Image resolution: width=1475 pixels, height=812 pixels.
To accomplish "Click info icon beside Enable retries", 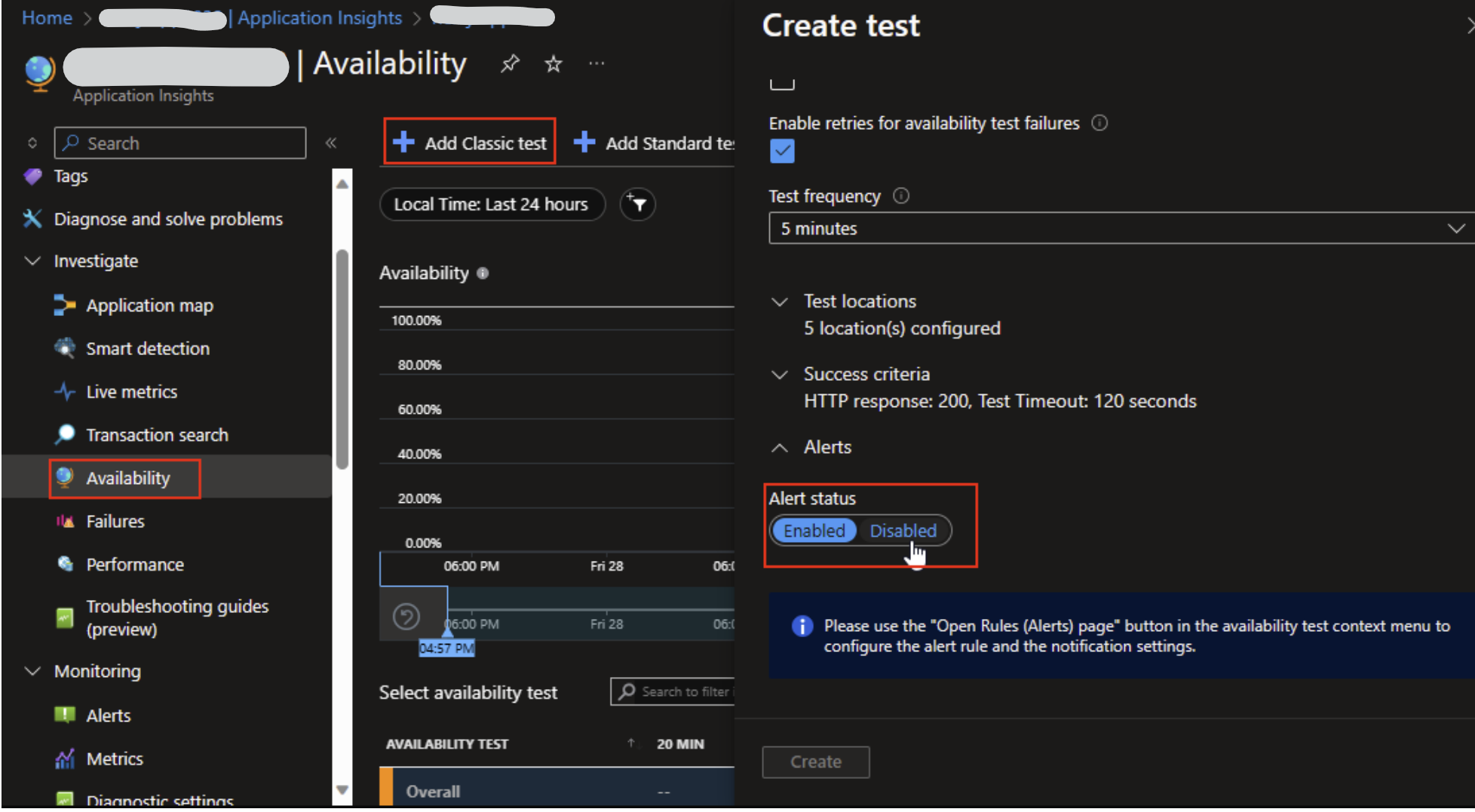I will pos(1100,123).
